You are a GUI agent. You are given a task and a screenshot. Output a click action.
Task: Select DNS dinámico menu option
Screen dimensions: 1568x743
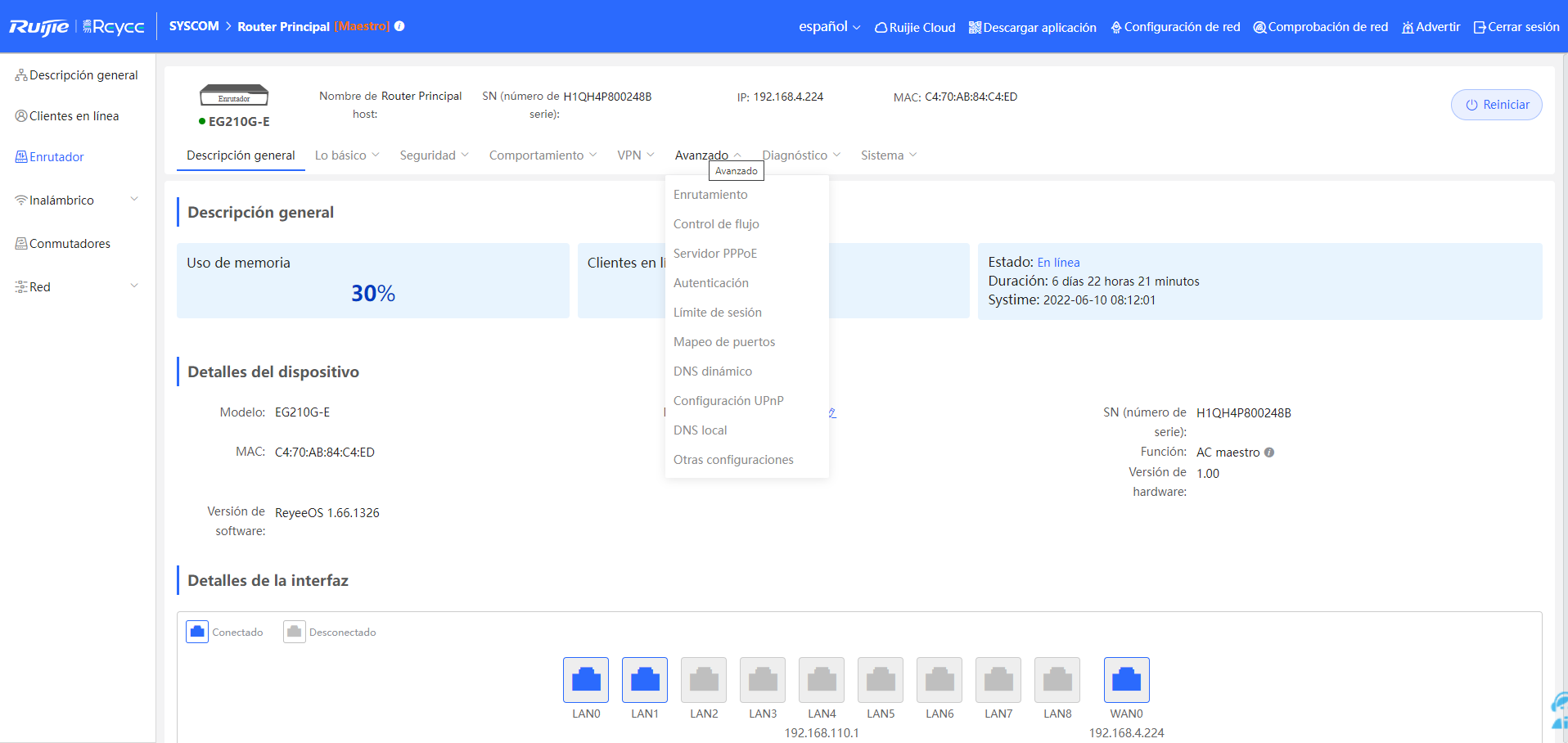point(713,371)
